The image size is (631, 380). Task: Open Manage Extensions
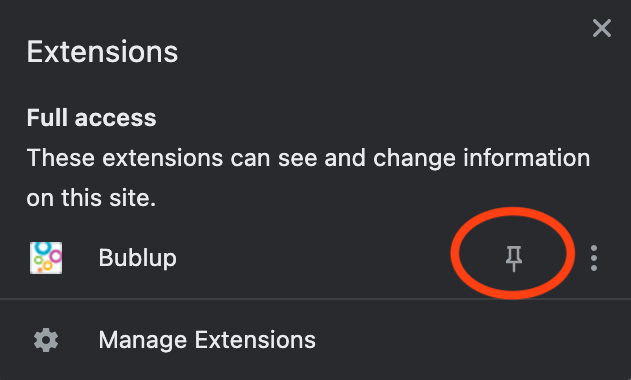point(207,340)
